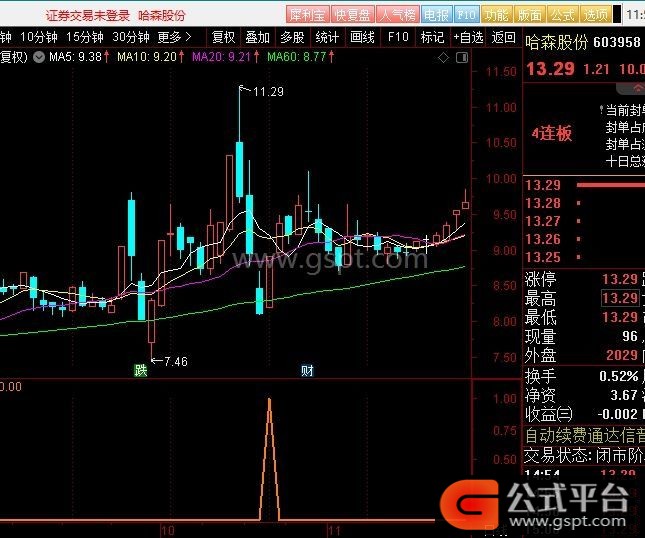
Task: Open the 电报 button
Action: tap(436, 15)
